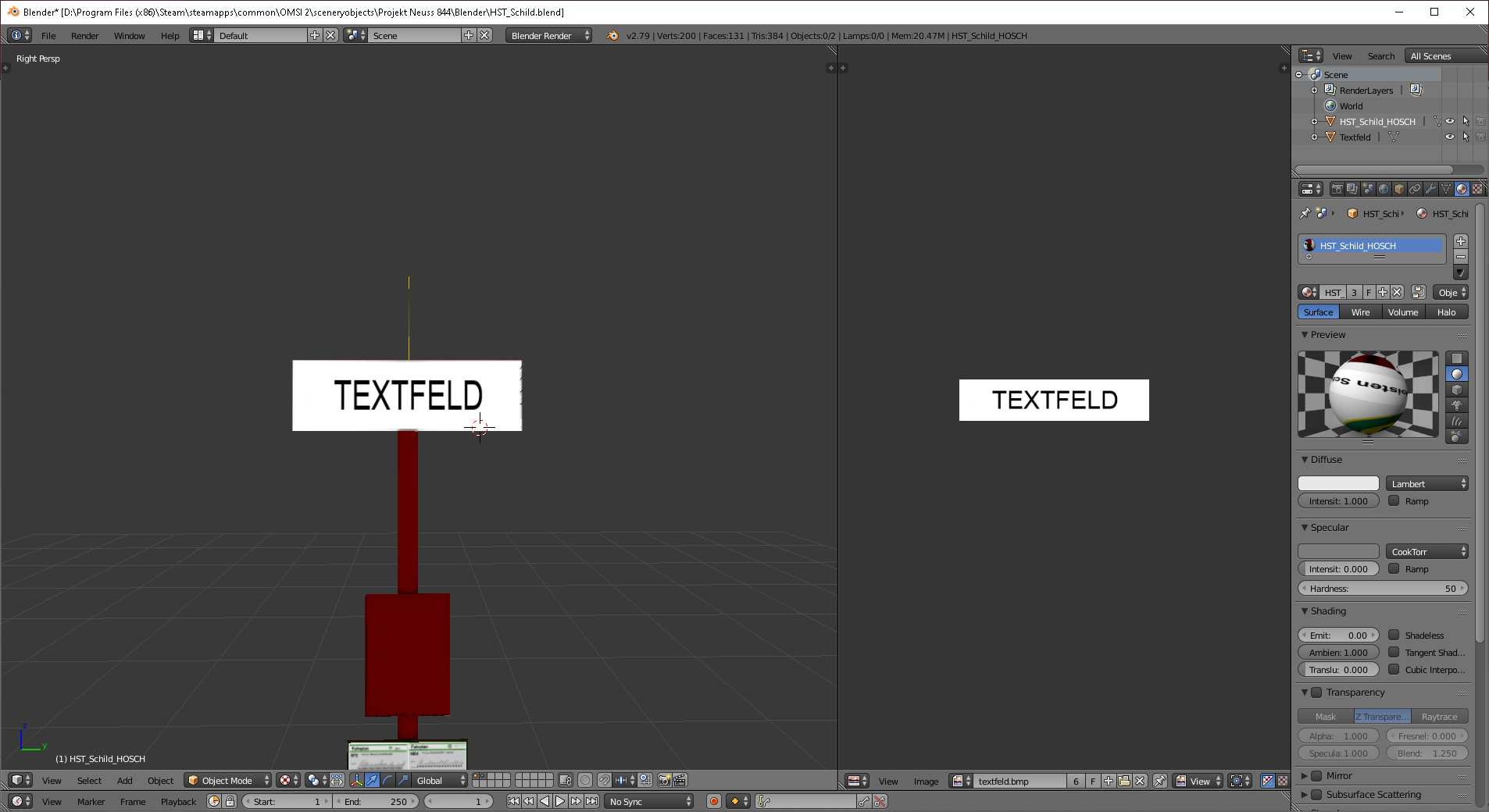1489x812 pixels.
Task: Open the Lambert diffuse shader dropdown
Action: 1427,484
